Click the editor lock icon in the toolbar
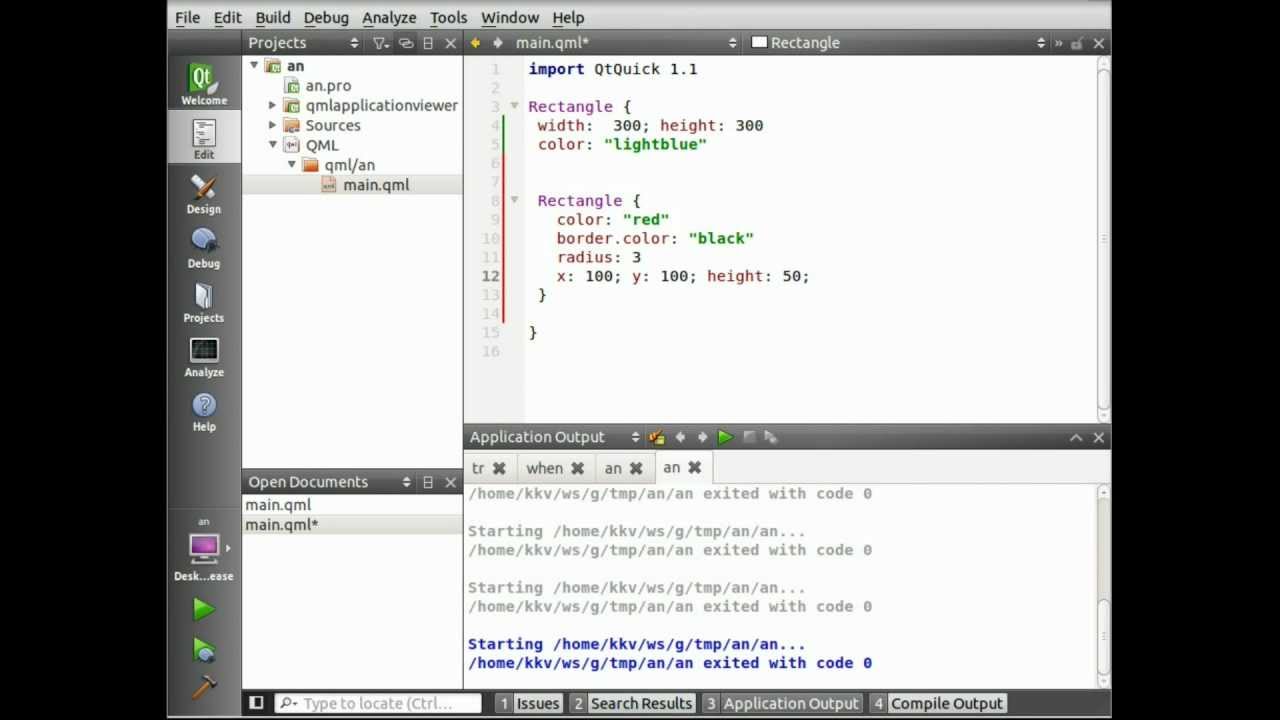Screen dimensions: 1280x720 click(1077, 43)
